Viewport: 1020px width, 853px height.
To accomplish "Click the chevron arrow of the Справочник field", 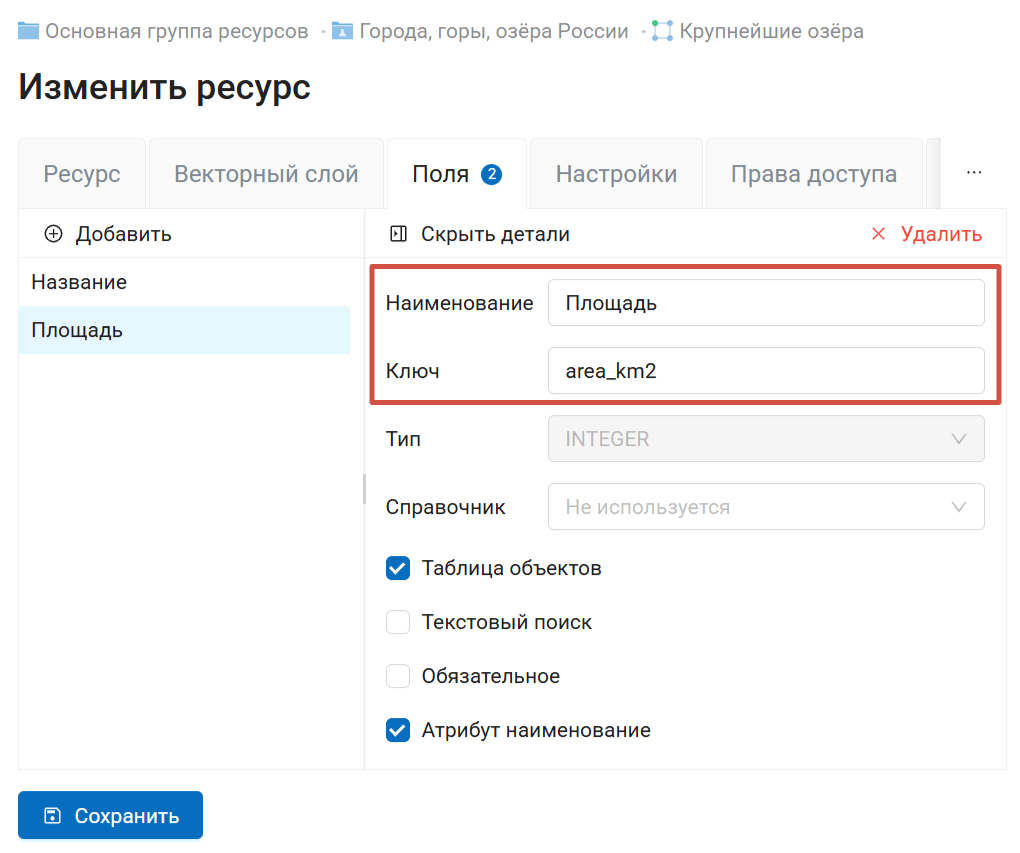I will (959, 507).
